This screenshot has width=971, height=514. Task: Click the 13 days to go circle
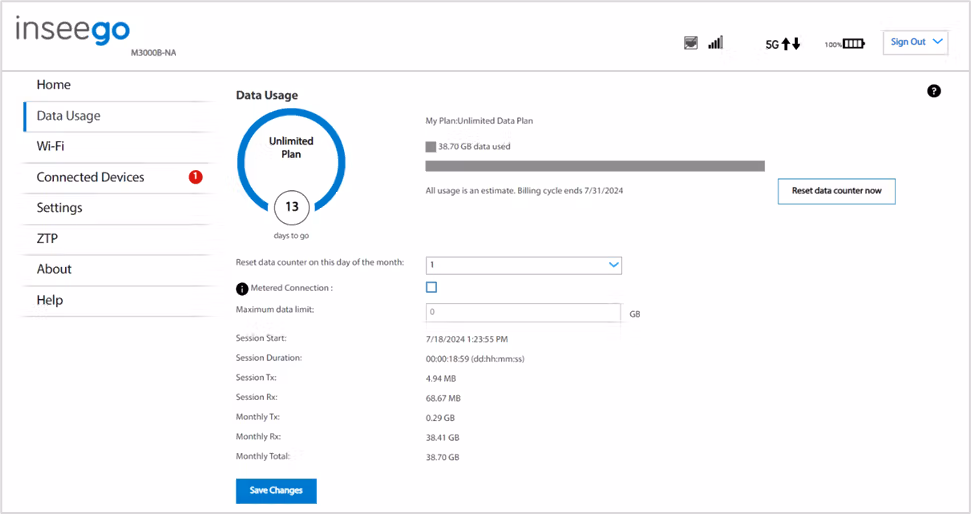[292, 207]
